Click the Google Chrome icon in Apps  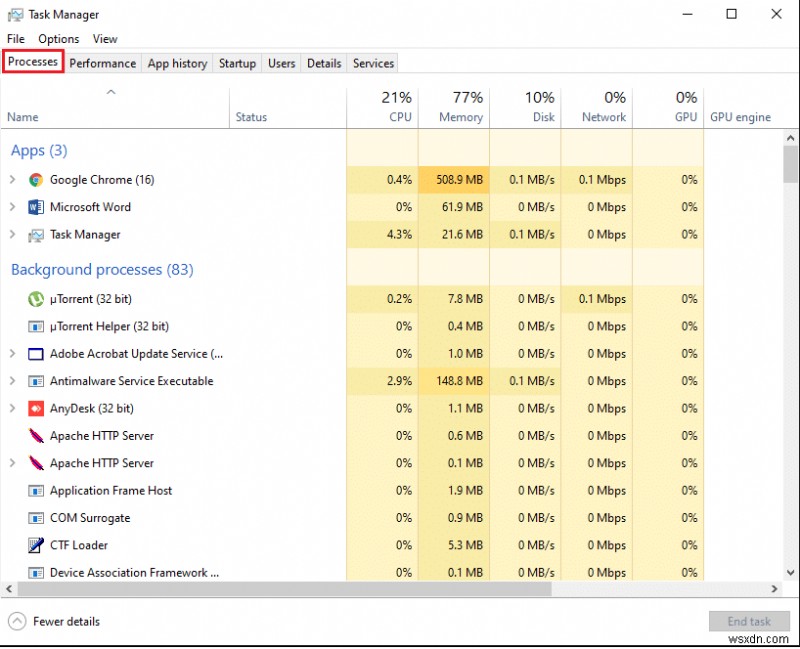click(x=36, y=180)
